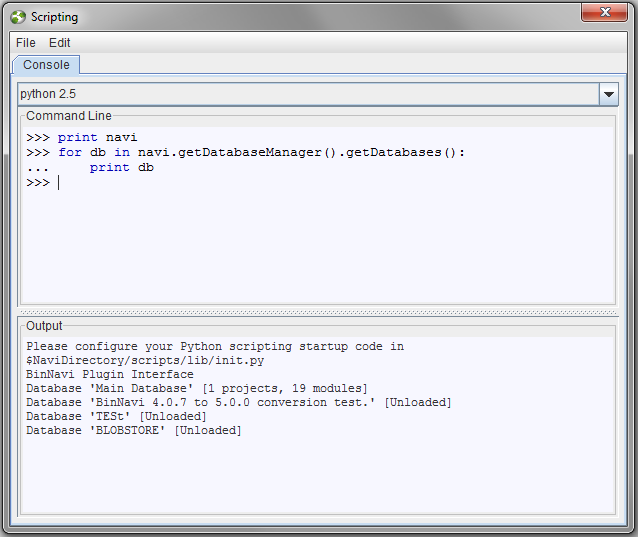Viewport: 638px width, 537px height.
Task: Select the Console tab
Action: (46, 65)
